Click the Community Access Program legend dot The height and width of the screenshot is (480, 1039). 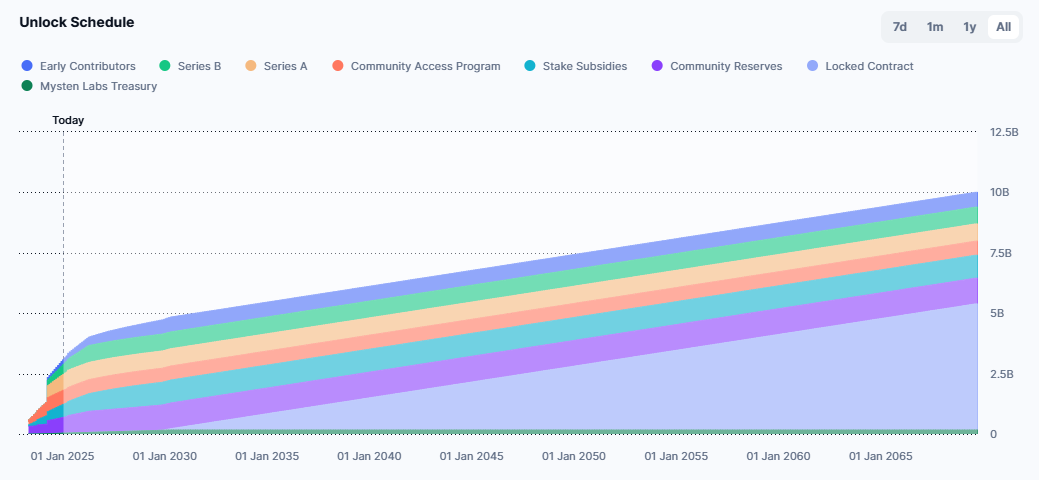(338, 66)
